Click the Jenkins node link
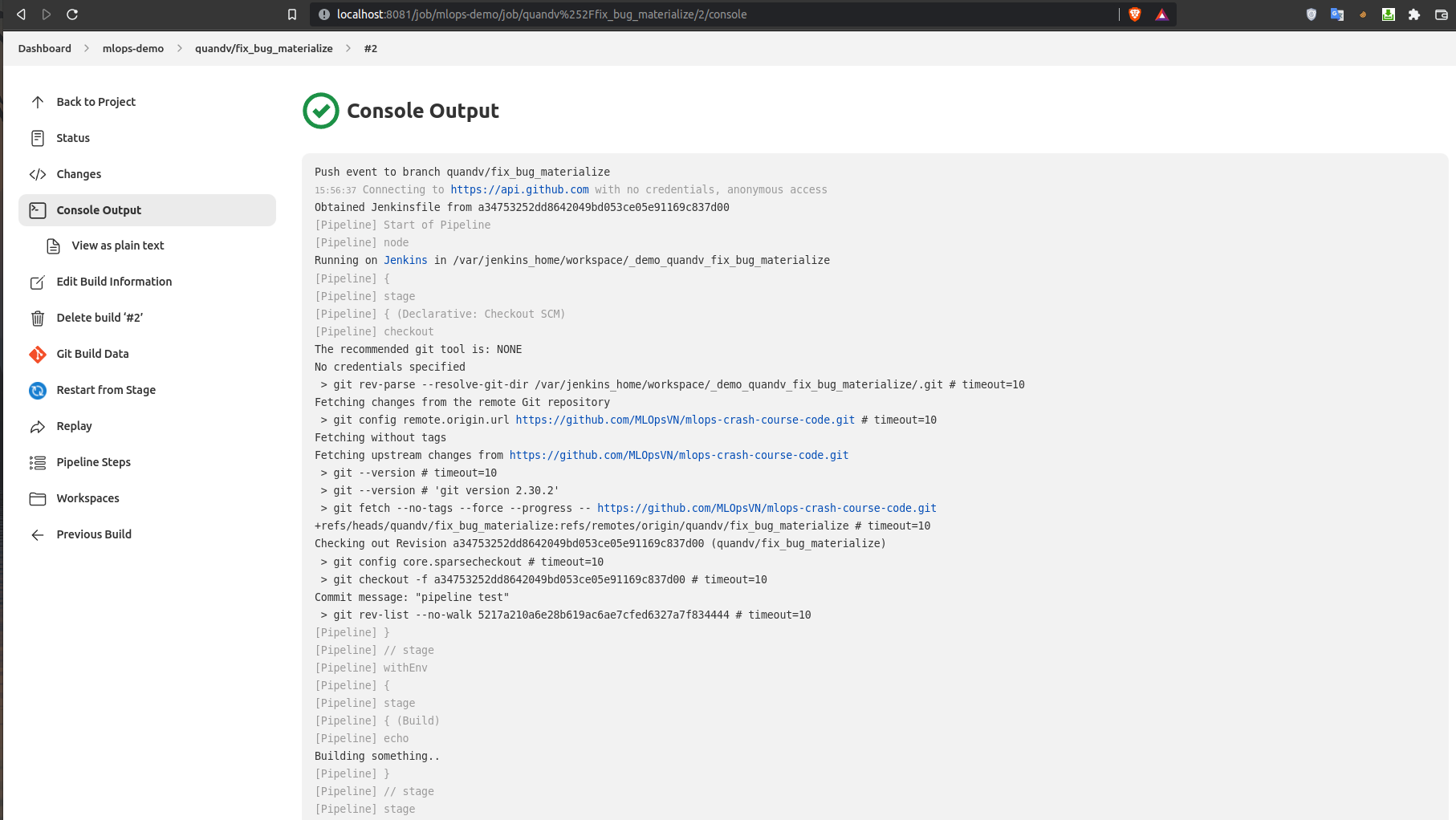This screenshot has width=1456, height=820. tap(405, 260)
